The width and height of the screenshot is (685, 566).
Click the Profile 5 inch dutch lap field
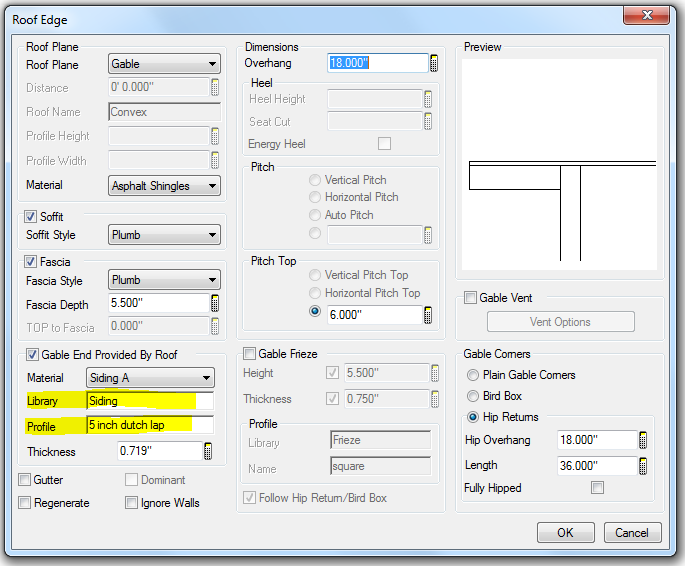point(150,425)
